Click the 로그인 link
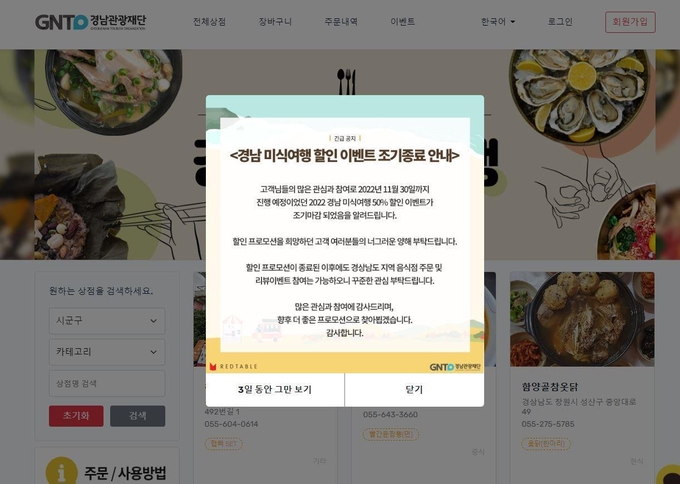 tap(560, 22)
